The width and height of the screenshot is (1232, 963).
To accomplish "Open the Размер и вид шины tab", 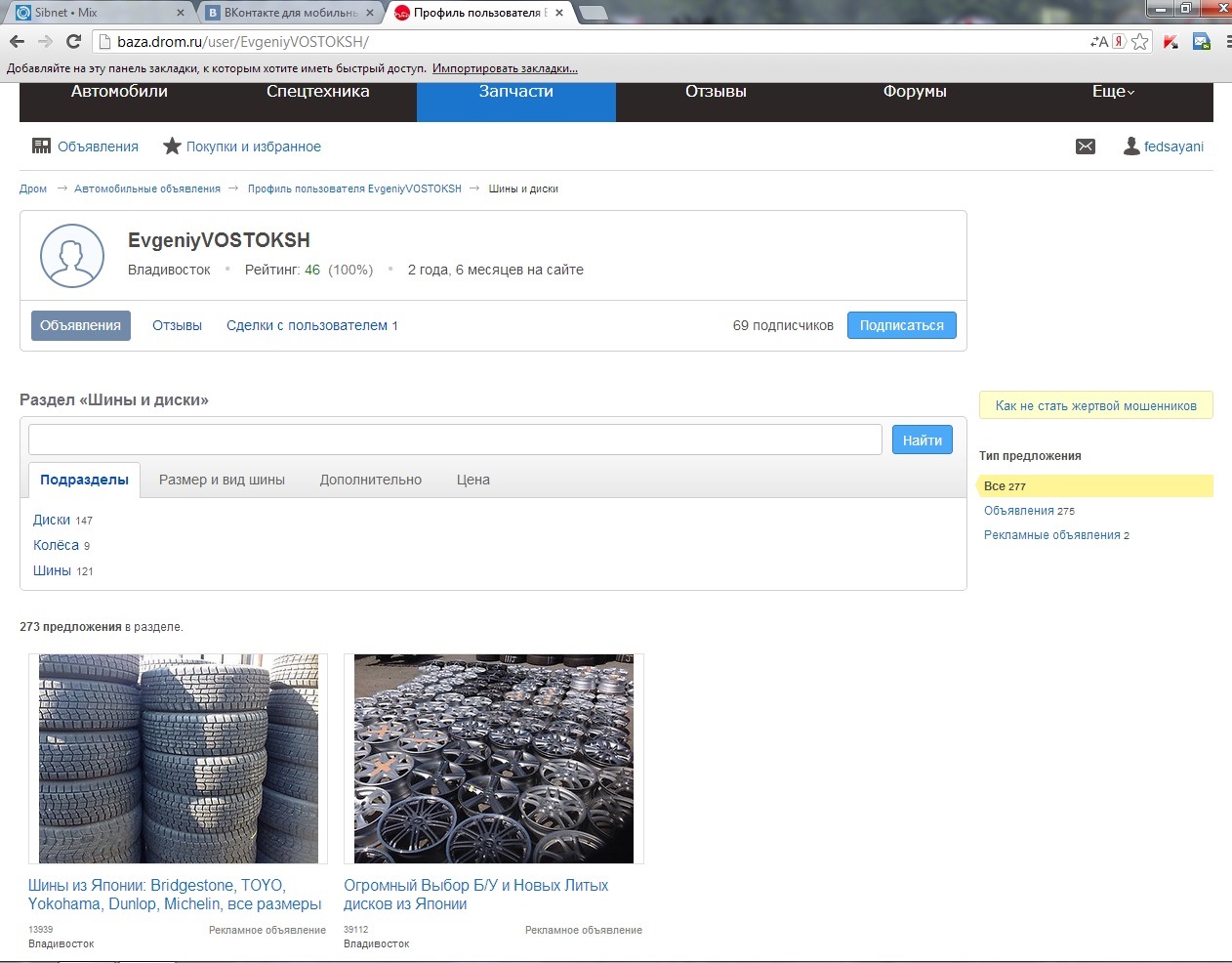I will [223, 480].
